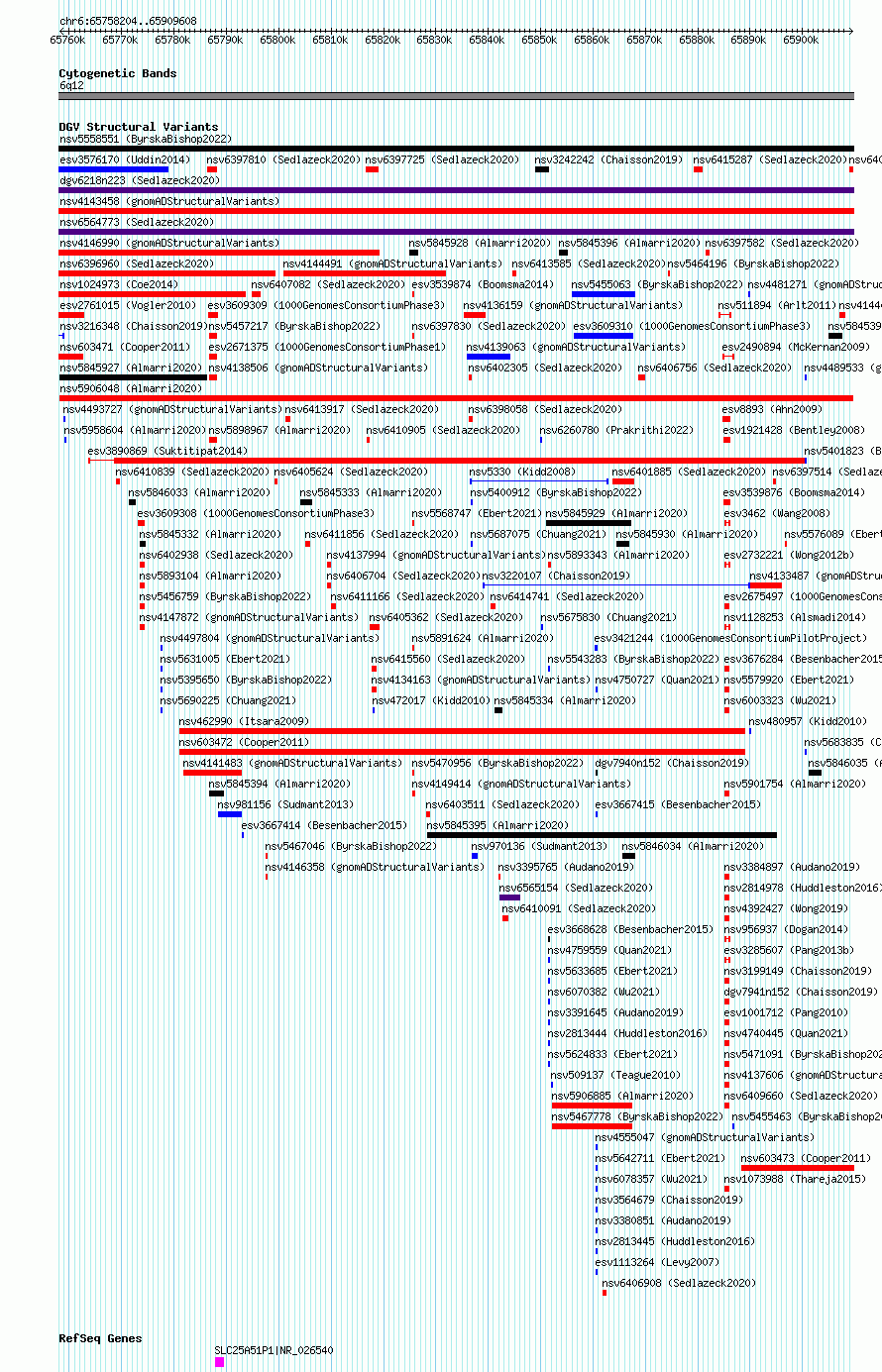Click variant label esv8893 (Ahn2009)
Viewport: 882px width, 1372px height.
click(x=772, y=409)
